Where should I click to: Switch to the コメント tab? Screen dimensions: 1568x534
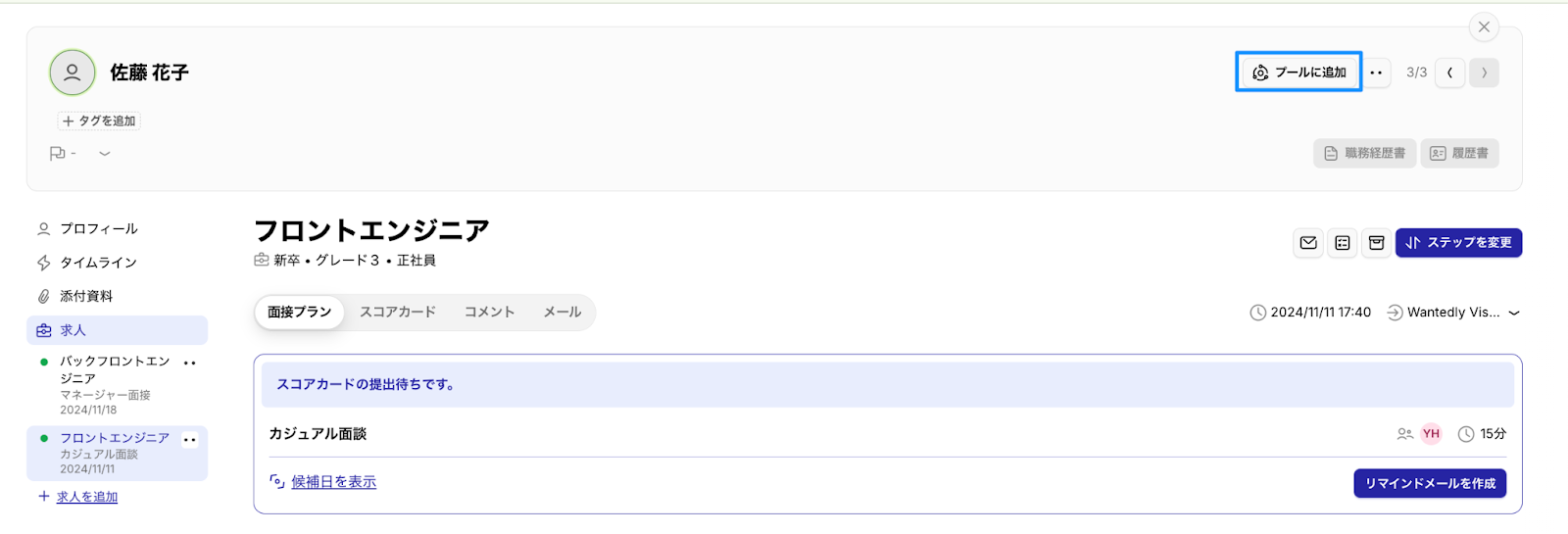[x=489, y=313]
